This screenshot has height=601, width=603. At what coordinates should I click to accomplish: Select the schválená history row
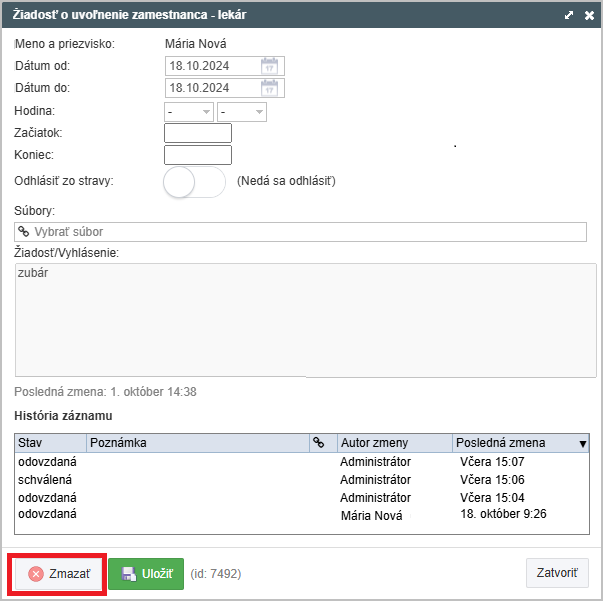pos(302,479)
